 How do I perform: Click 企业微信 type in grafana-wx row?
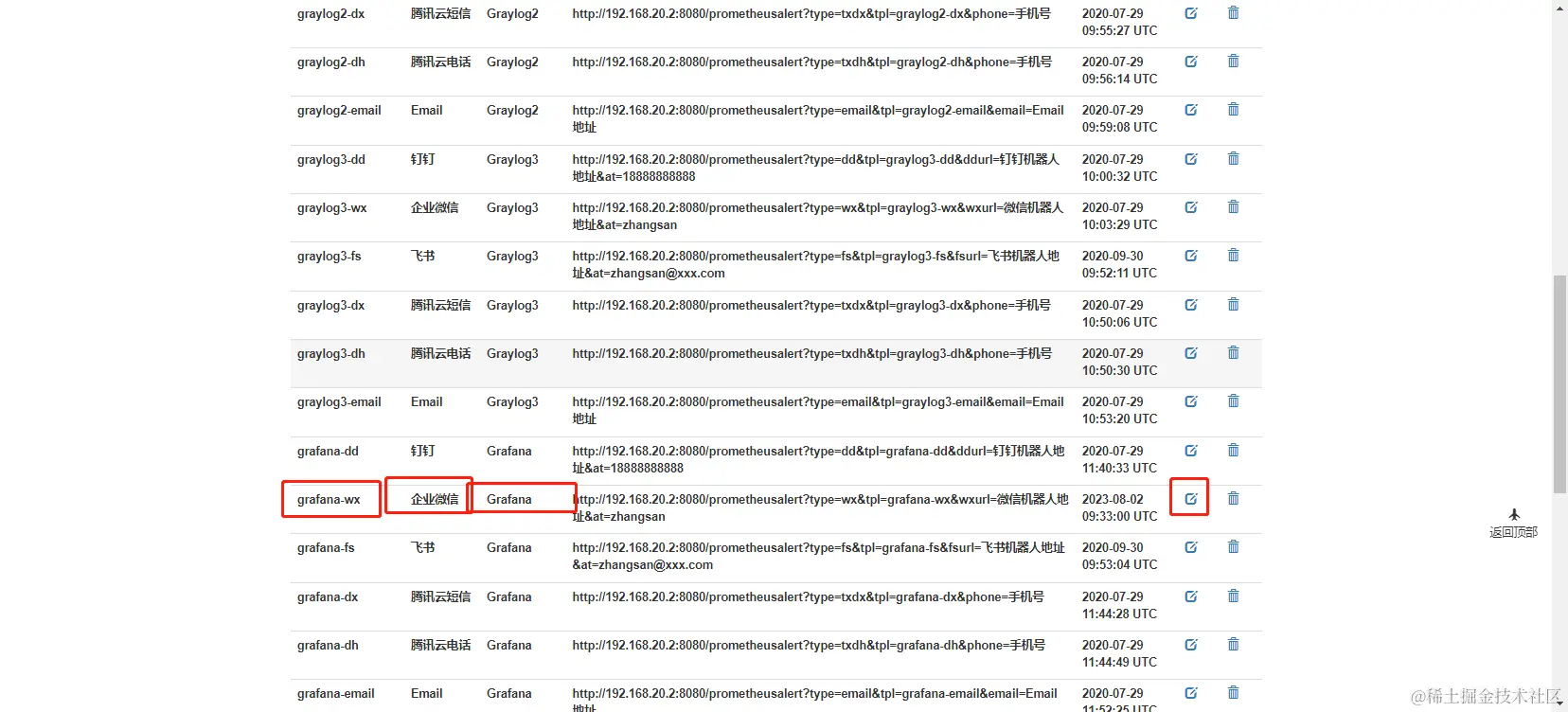coord(435,499)
